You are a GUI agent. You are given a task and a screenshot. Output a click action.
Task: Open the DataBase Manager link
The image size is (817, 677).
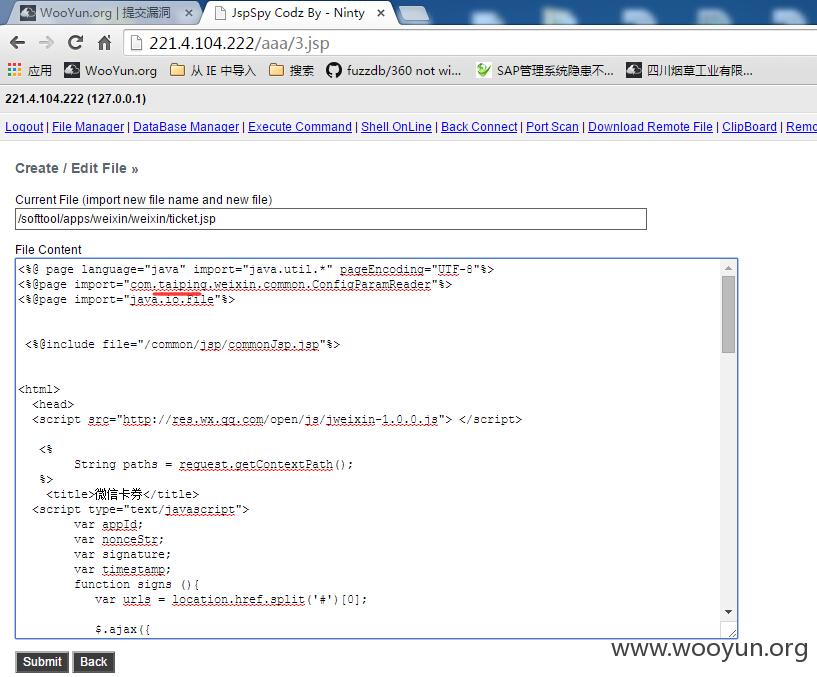186,127
